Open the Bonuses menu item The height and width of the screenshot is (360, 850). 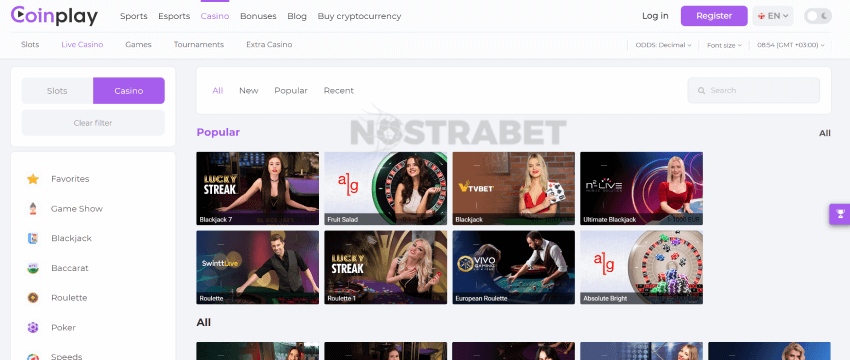coord(258,16)
